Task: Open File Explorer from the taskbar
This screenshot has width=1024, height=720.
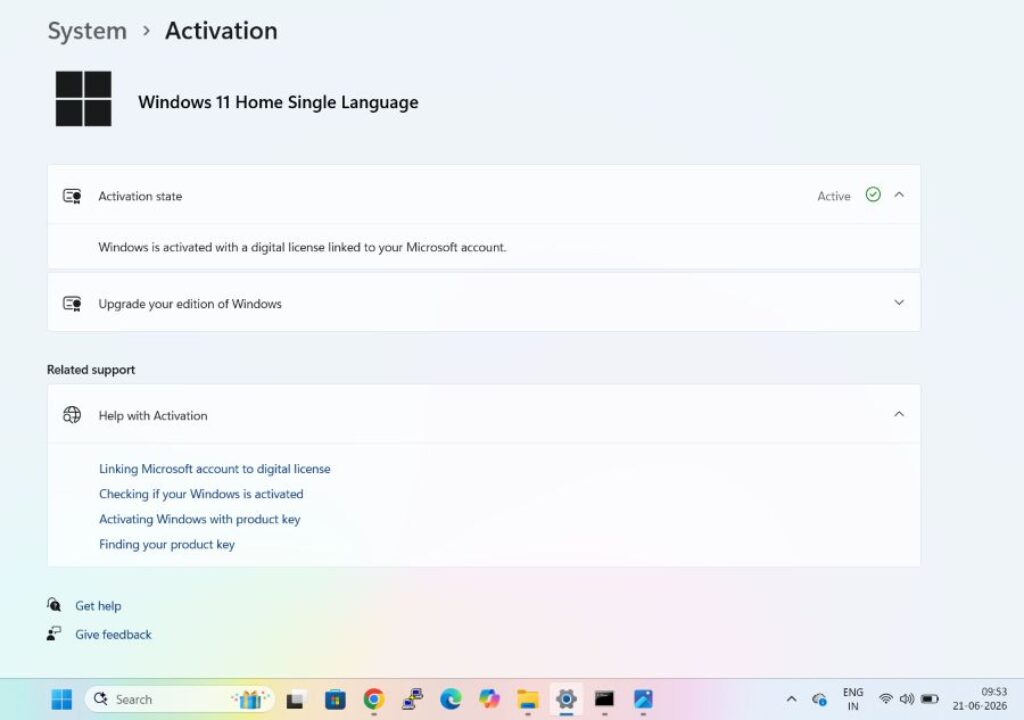Action: (x=528, y=699)
